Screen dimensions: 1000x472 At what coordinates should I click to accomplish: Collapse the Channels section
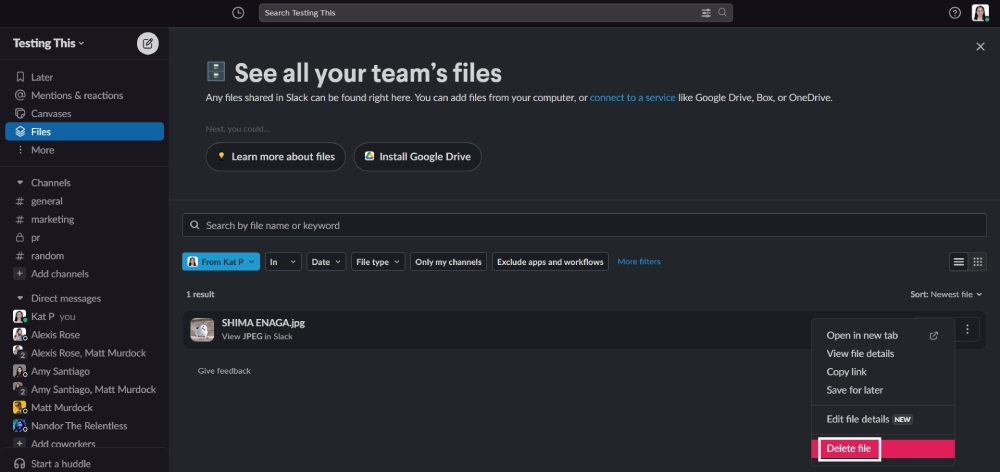click(20, 183)
